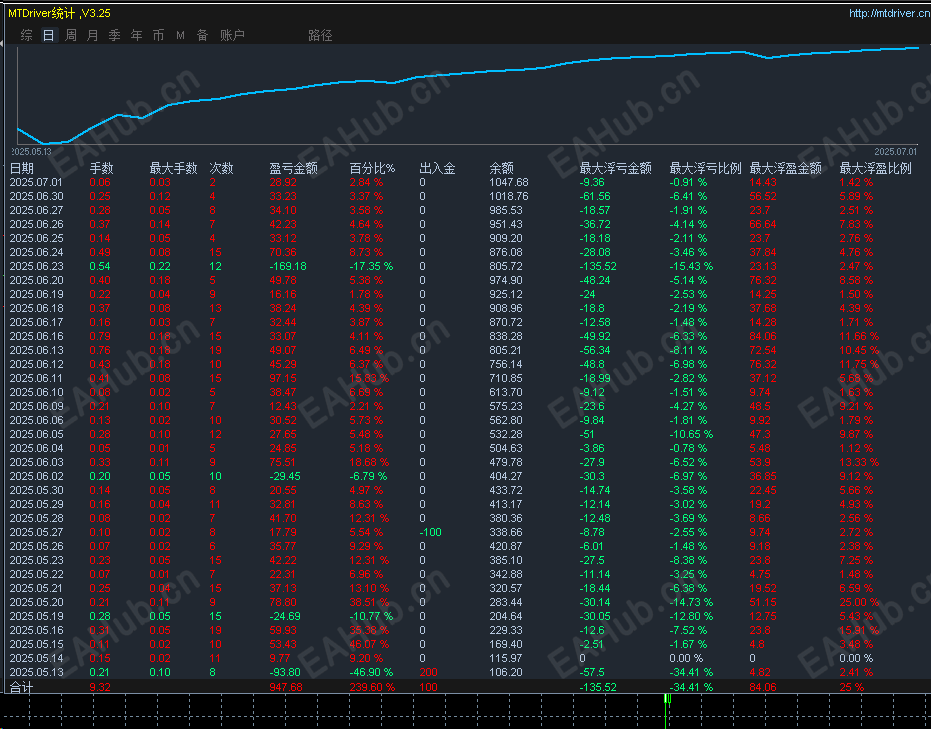931x729 pixels.
Task: Click the 盈亏金额 column header
Action: click(x=293, y=169)
